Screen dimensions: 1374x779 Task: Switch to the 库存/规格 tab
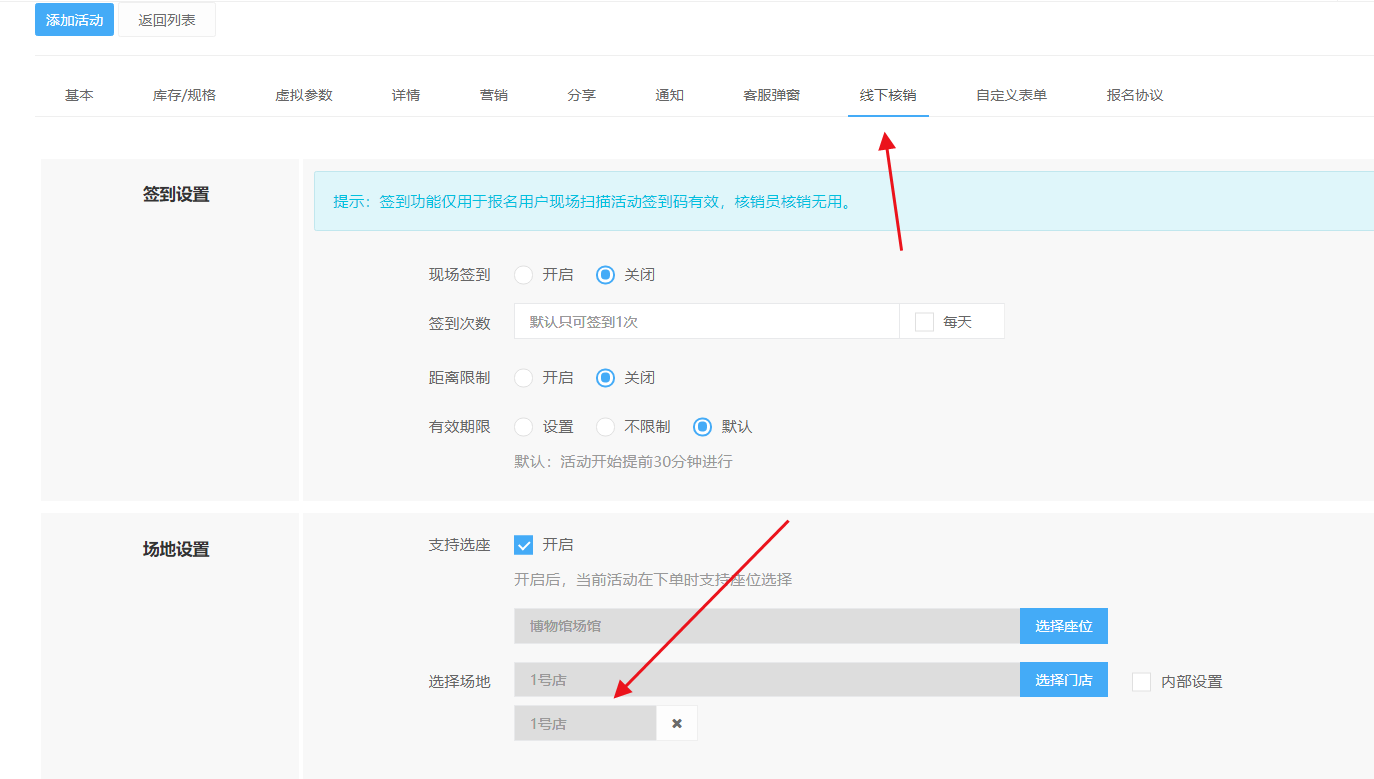[184, 95]
